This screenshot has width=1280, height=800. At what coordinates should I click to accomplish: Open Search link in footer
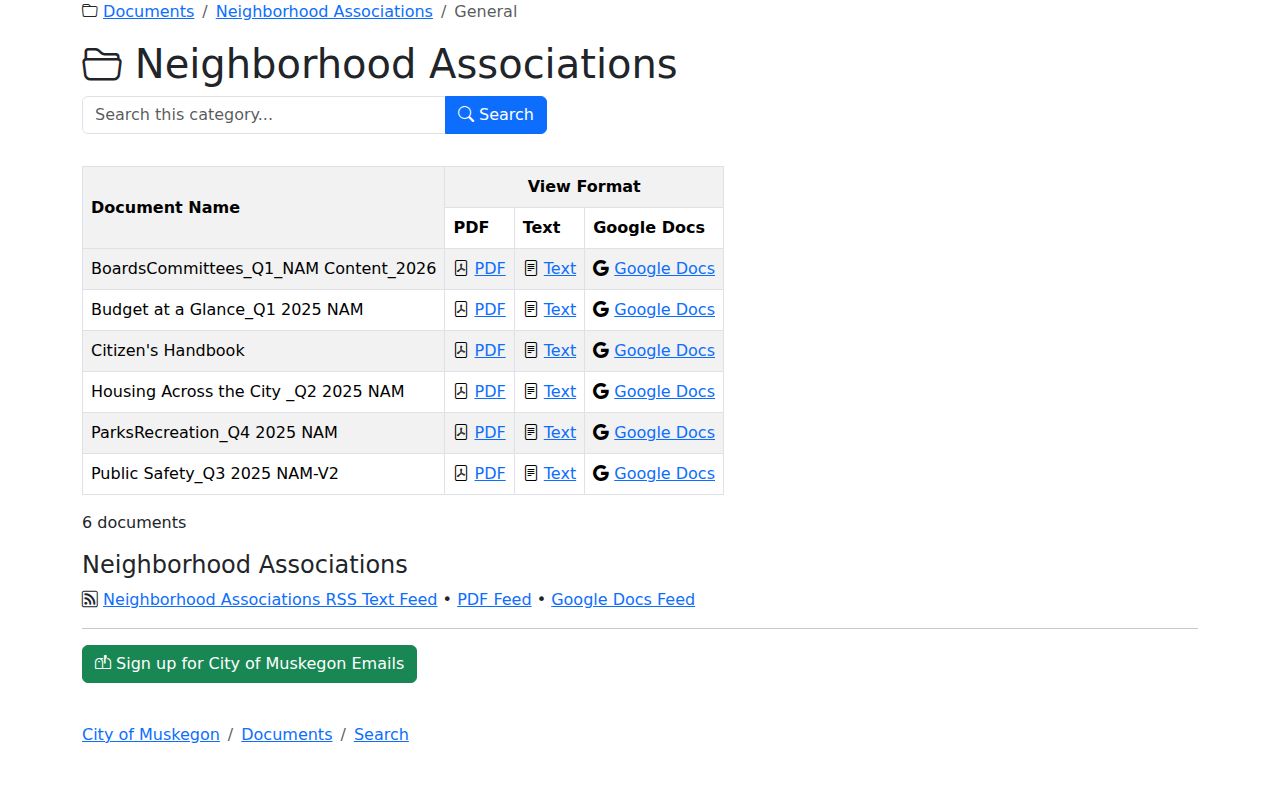(381, 734)
